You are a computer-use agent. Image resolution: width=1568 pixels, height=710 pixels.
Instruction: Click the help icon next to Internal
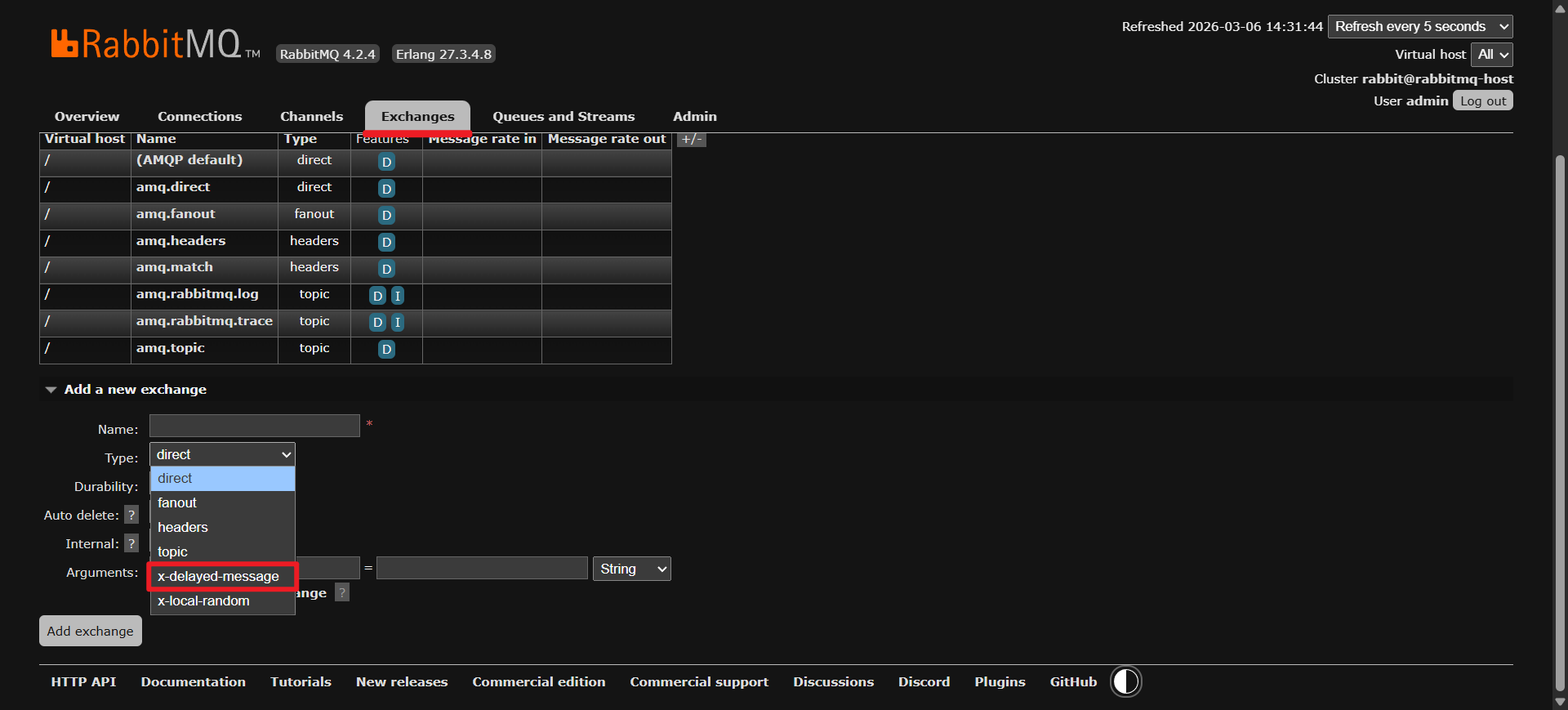[x=131, y=543]
